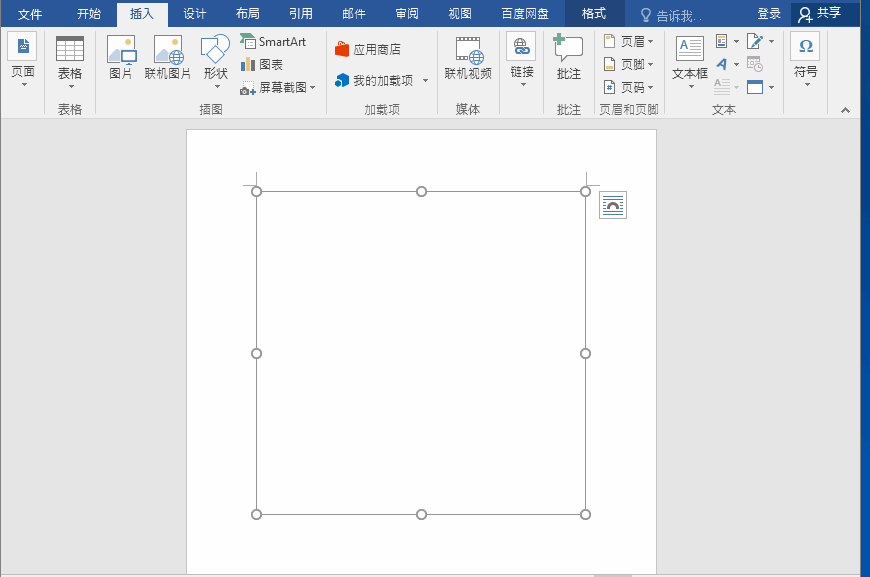Expand the WordArt dropdown arrow
870x577 pixels.
(x=736, y=64)
